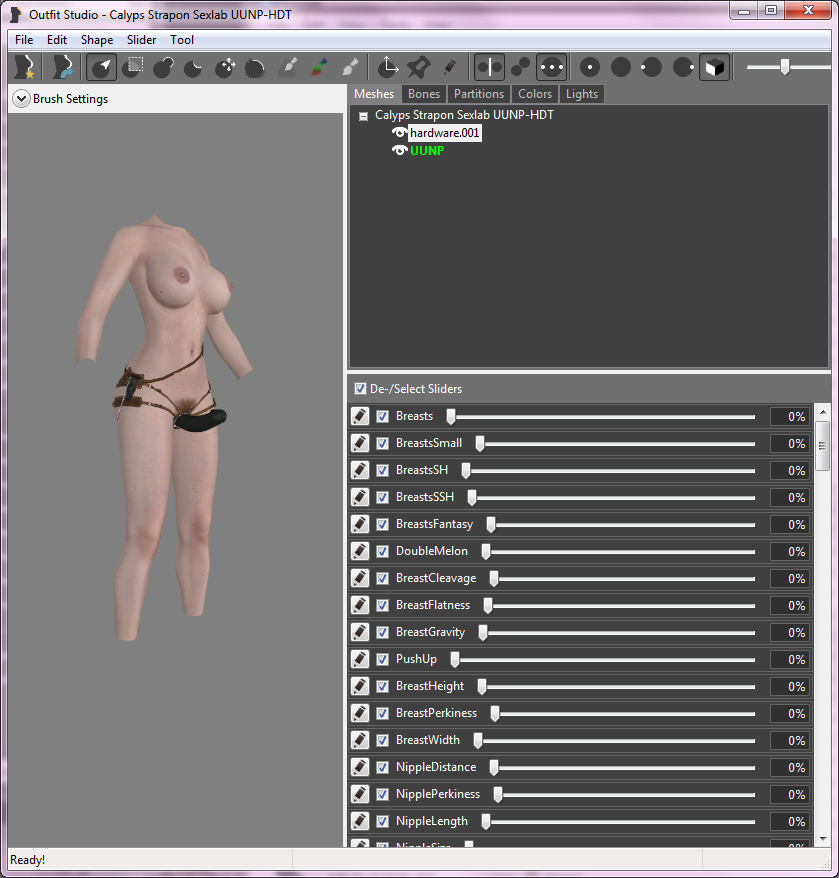Switch to the Colors tab
Image resolution: width=839 pixels, height=878 pixels.
tap(535, 94)
